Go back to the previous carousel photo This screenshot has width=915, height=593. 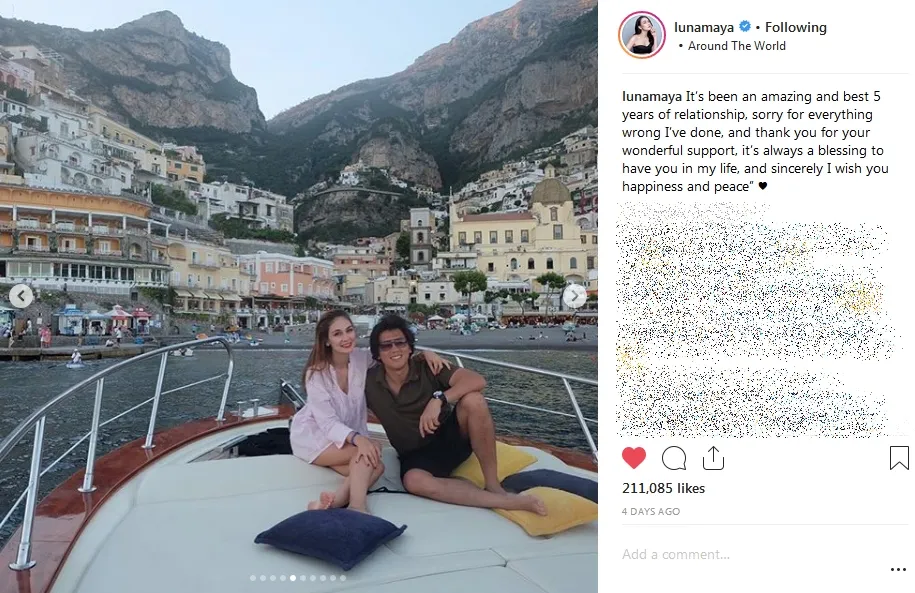click(x=22, y=296)
